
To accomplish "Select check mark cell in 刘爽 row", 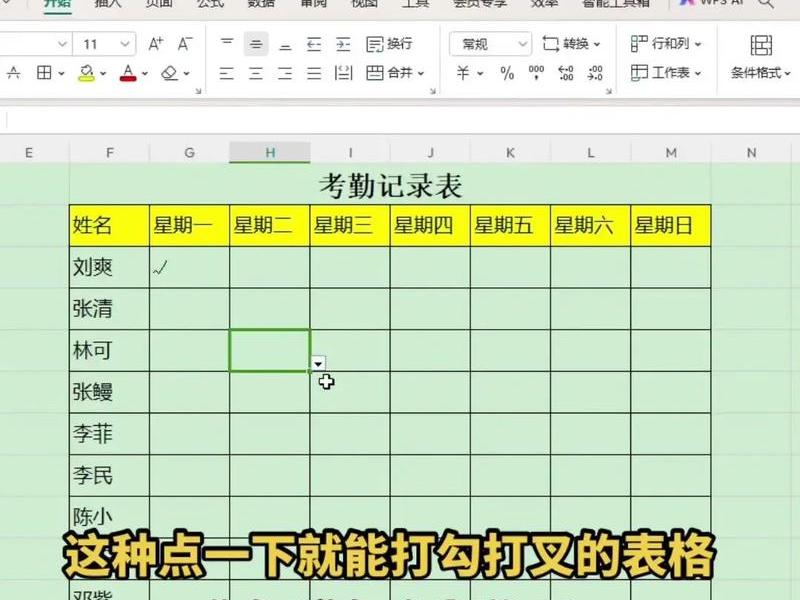I will 189,267.
